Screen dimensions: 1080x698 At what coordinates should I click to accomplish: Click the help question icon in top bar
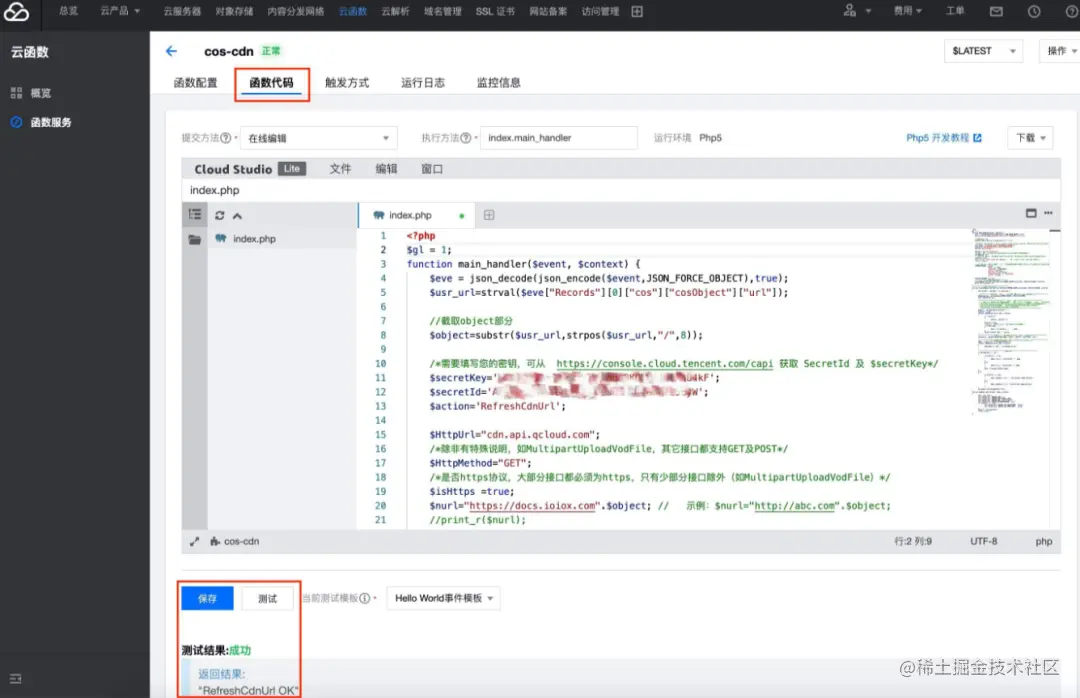[x=1072, y=11]
